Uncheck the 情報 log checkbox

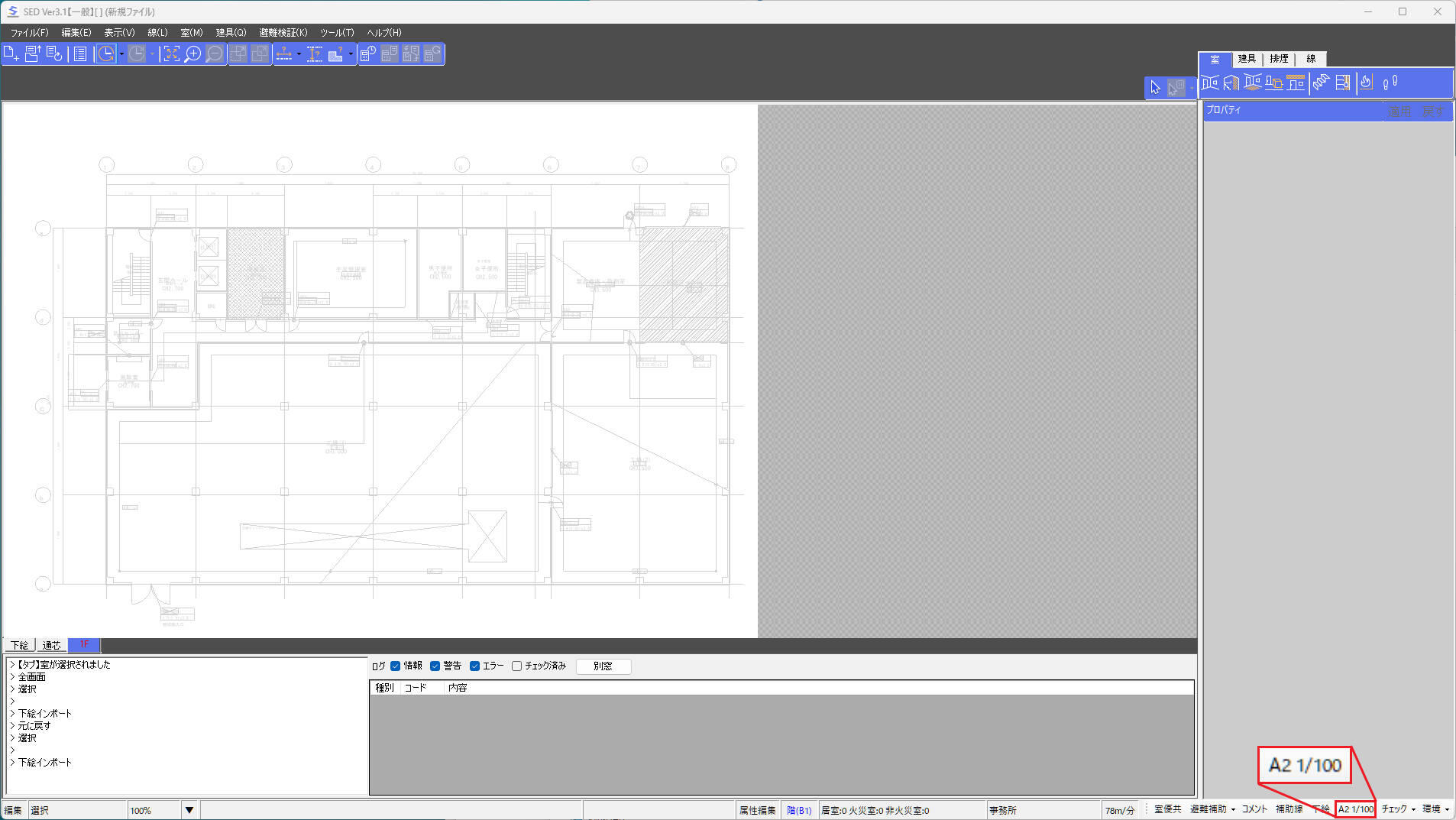pos(395,666)
